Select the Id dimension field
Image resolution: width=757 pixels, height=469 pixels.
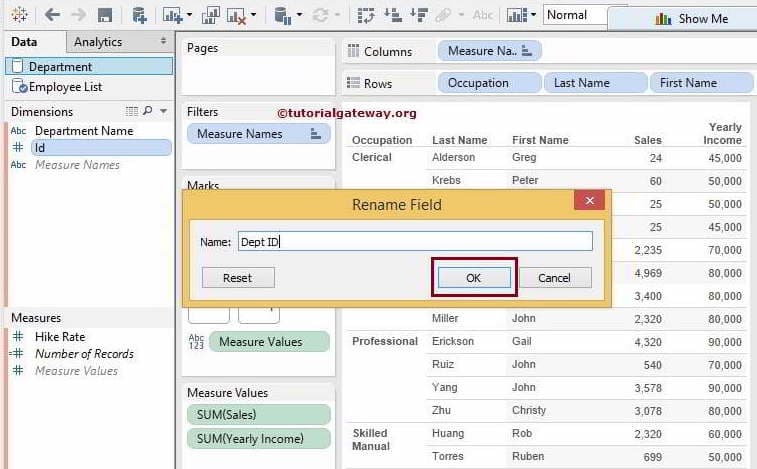click(x=101, y=148)
